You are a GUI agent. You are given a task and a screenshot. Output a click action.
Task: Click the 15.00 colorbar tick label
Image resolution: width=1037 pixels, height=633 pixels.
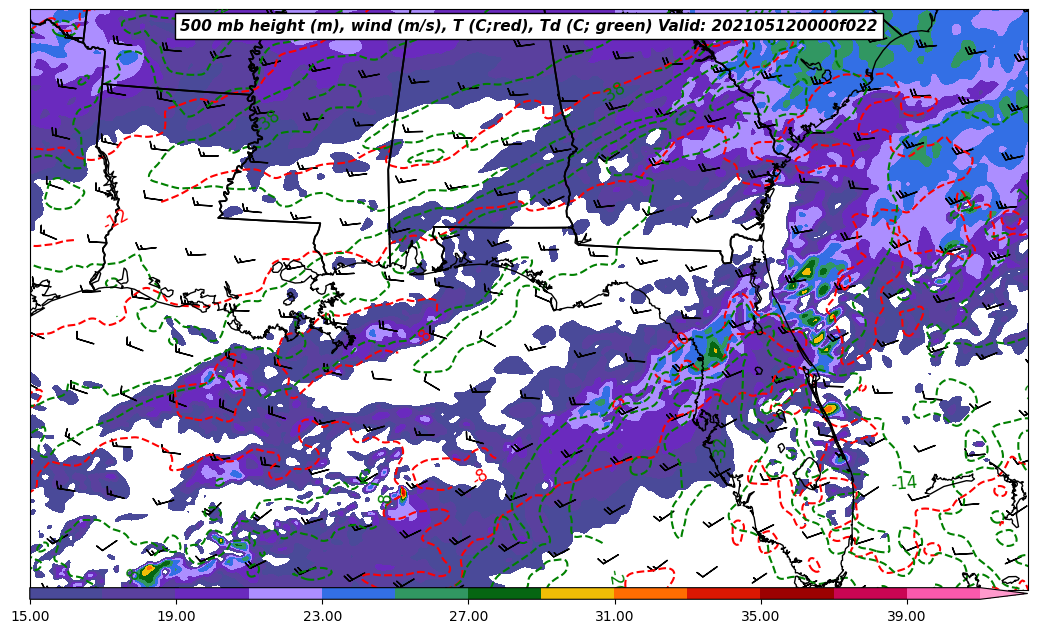tap(30, 616)
